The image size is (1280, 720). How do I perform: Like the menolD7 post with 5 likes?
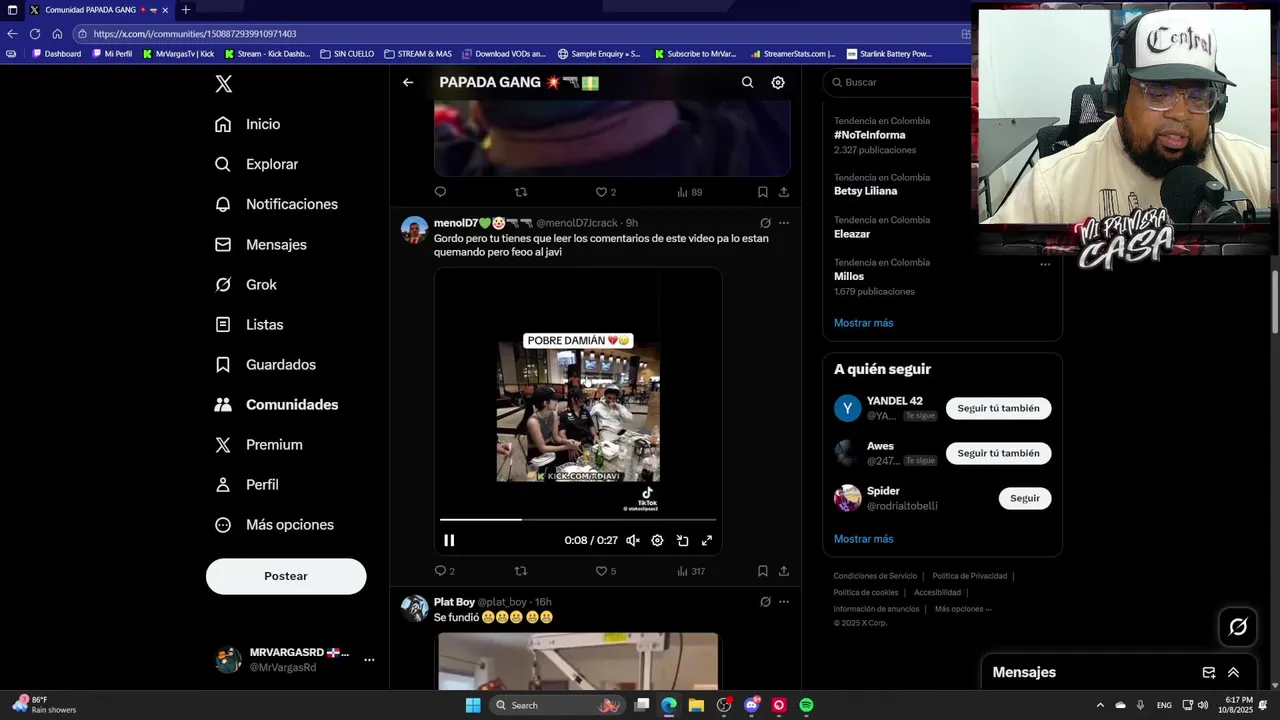click(x=606, y=571)
